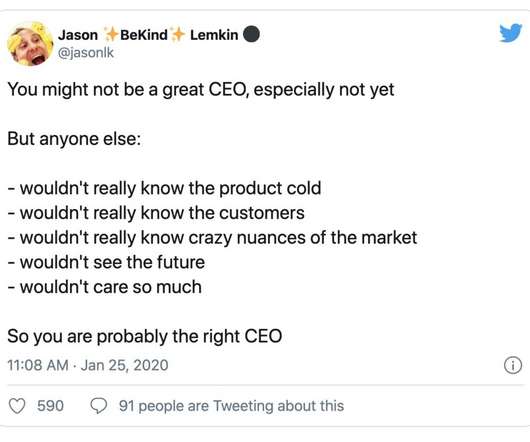The height and width of the screenshot is (442, 530).
Task: Open the @jasonlk handle link
Action: (x=86, y=53)
